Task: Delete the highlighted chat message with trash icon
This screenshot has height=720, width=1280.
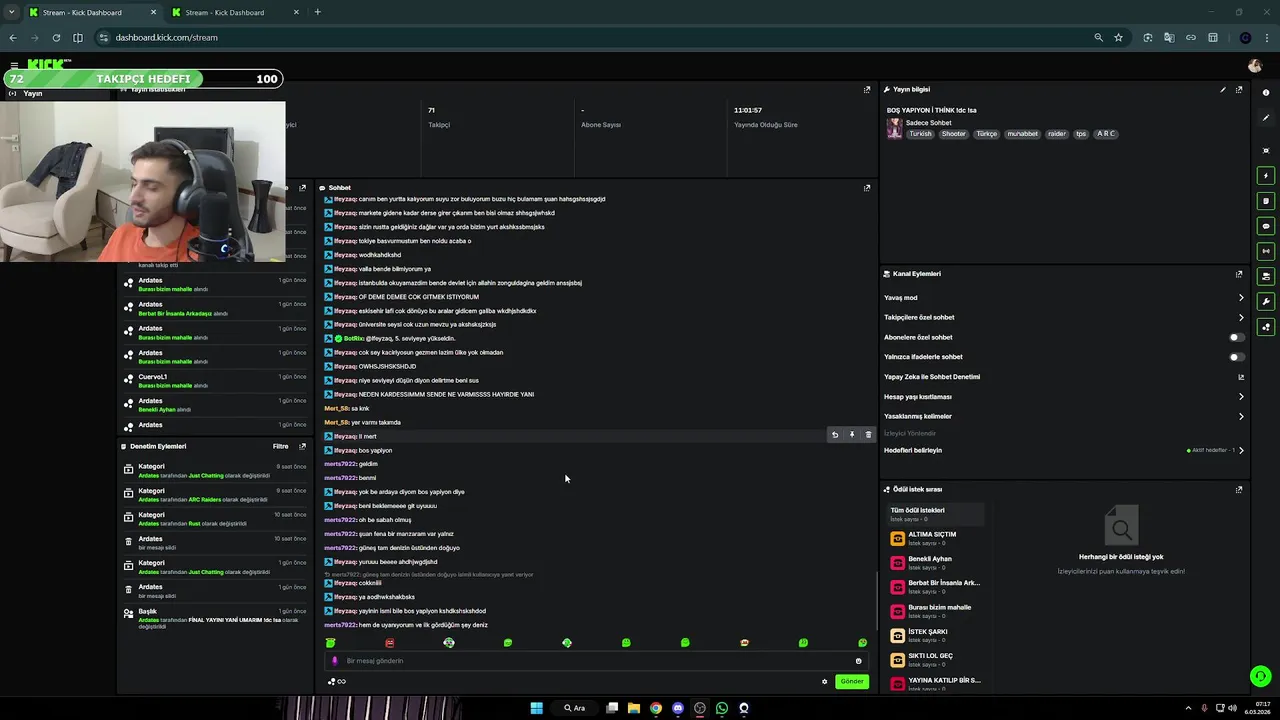Action: click(868, 435)
